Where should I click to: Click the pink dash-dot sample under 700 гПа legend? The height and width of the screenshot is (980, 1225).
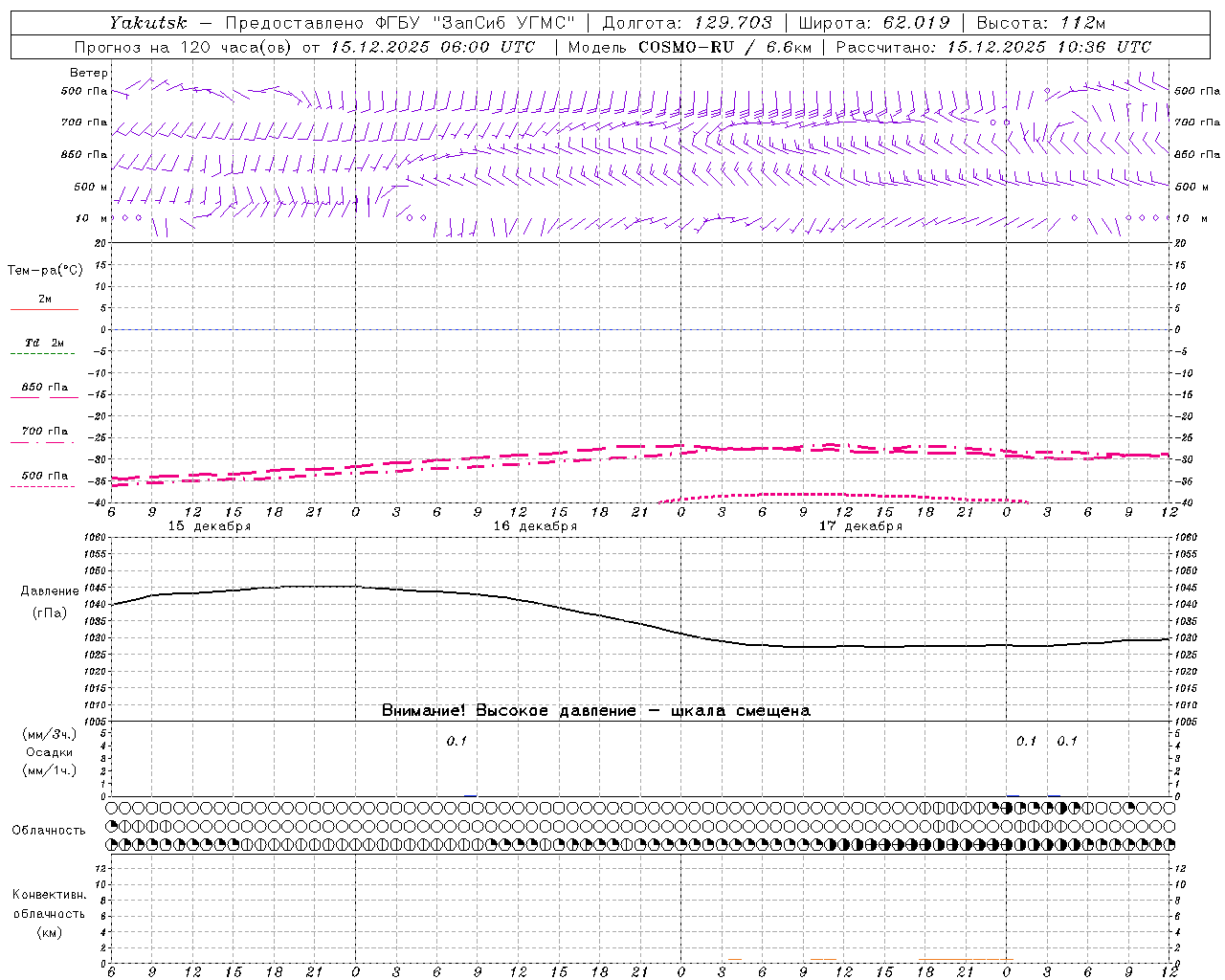click(x=42, y=443)
